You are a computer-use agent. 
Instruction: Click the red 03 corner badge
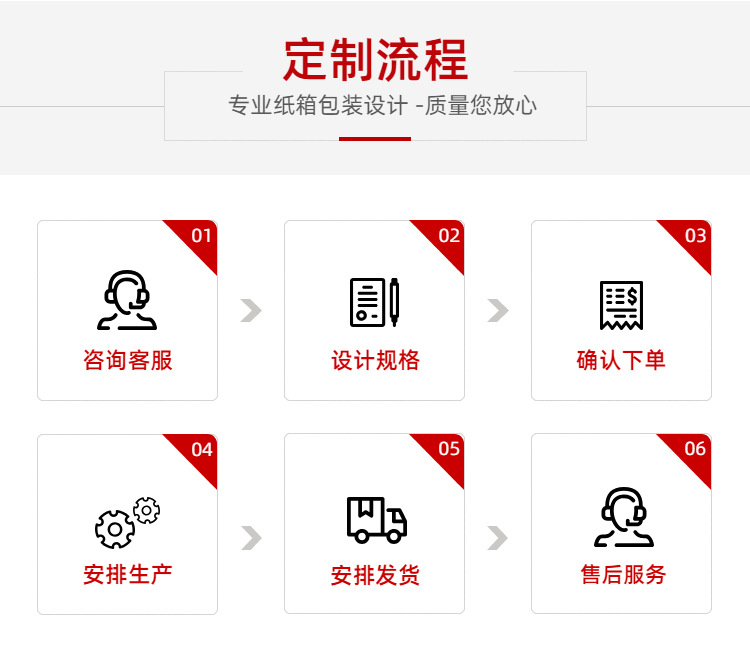(692, 240)
